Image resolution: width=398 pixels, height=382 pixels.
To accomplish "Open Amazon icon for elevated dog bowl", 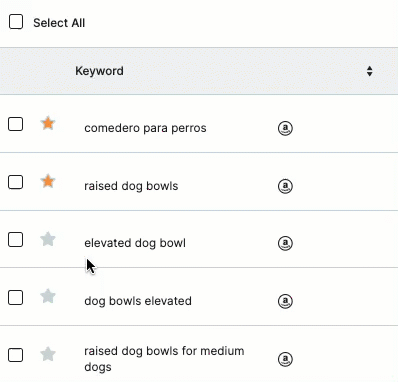I will 285,243.
